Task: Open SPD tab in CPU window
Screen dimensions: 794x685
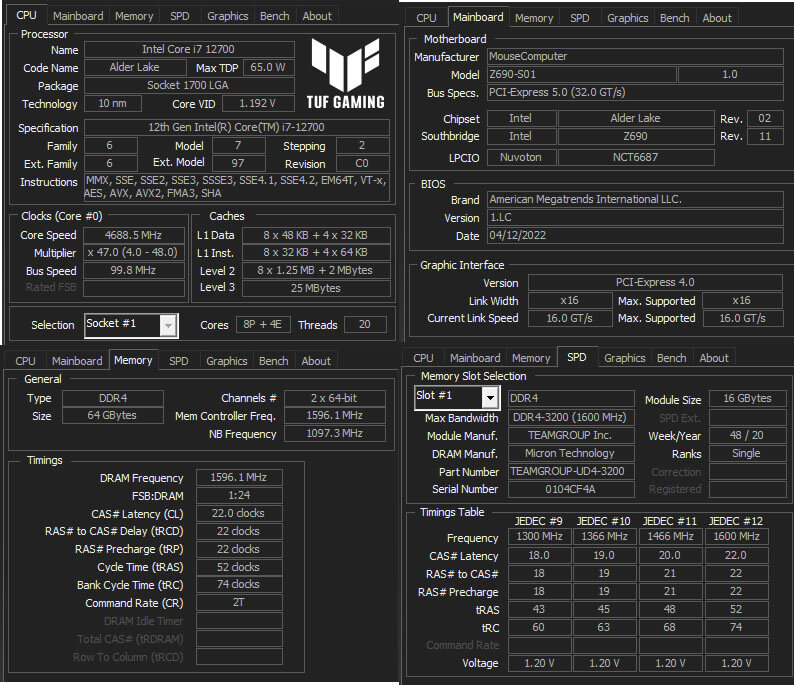Action: click(x=180, y=16)
